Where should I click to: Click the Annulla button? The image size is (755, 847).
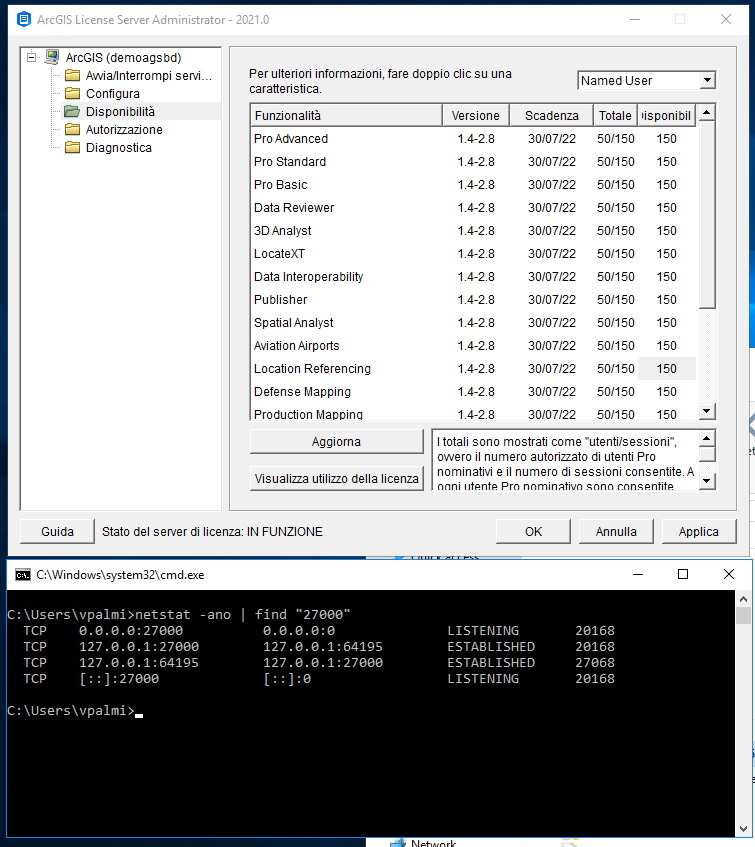click(616, 532)
